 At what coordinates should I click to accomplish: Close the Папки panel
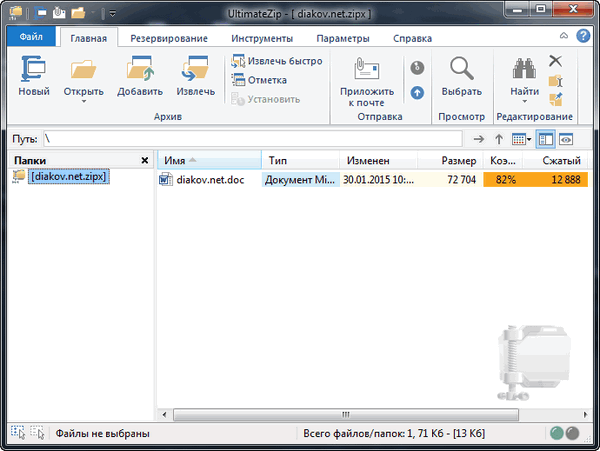coord(145,160)
